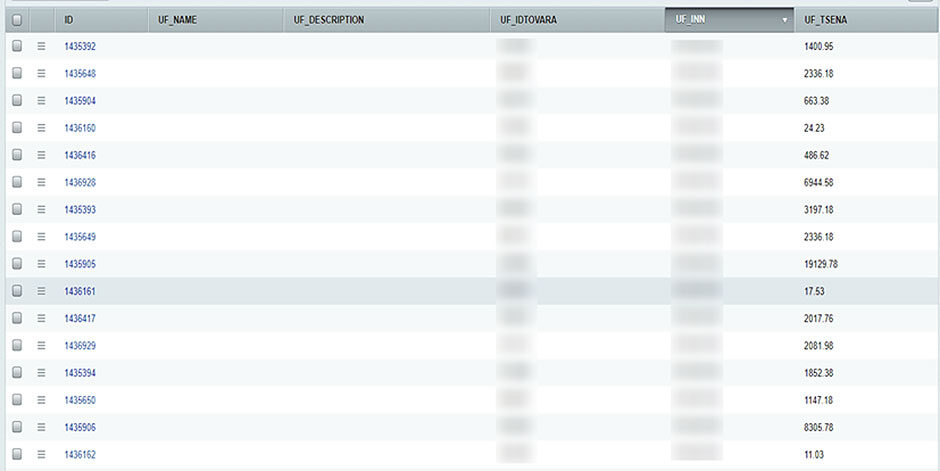The width and height of the screenshot is (940, 471).
Task: Open the action menu icon for row 1435904
Action: click(x=41, y=101)
